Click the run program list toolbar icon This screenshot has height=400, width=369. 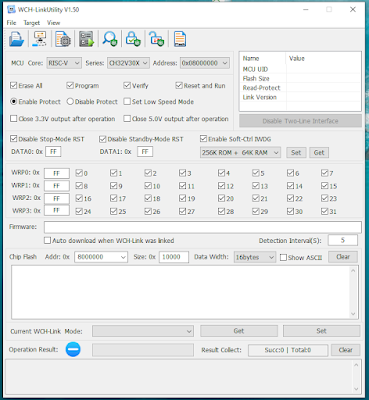click(86, 39)
